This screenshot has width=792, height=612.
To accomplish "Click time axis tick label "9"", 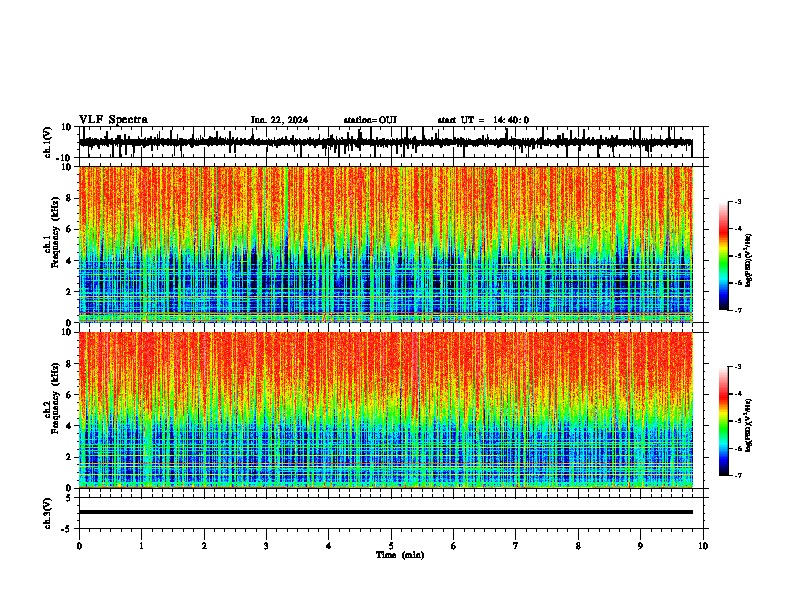I will (640, 546).
